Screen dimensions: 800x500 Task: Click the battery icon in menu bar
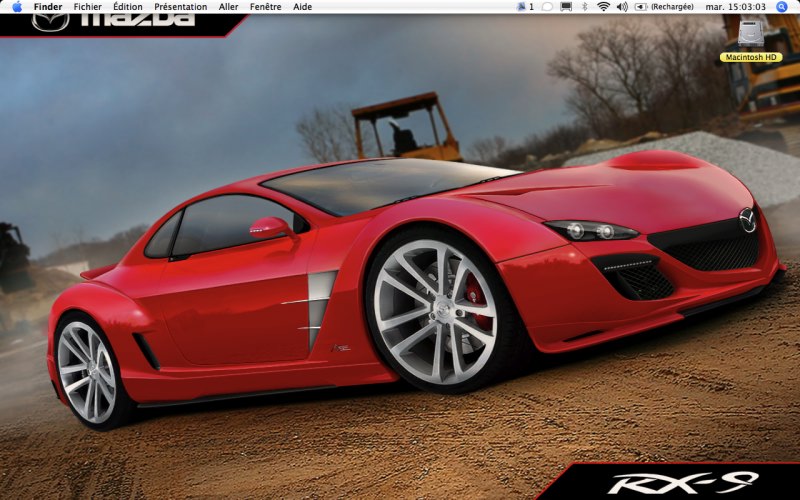coord(640,6)
